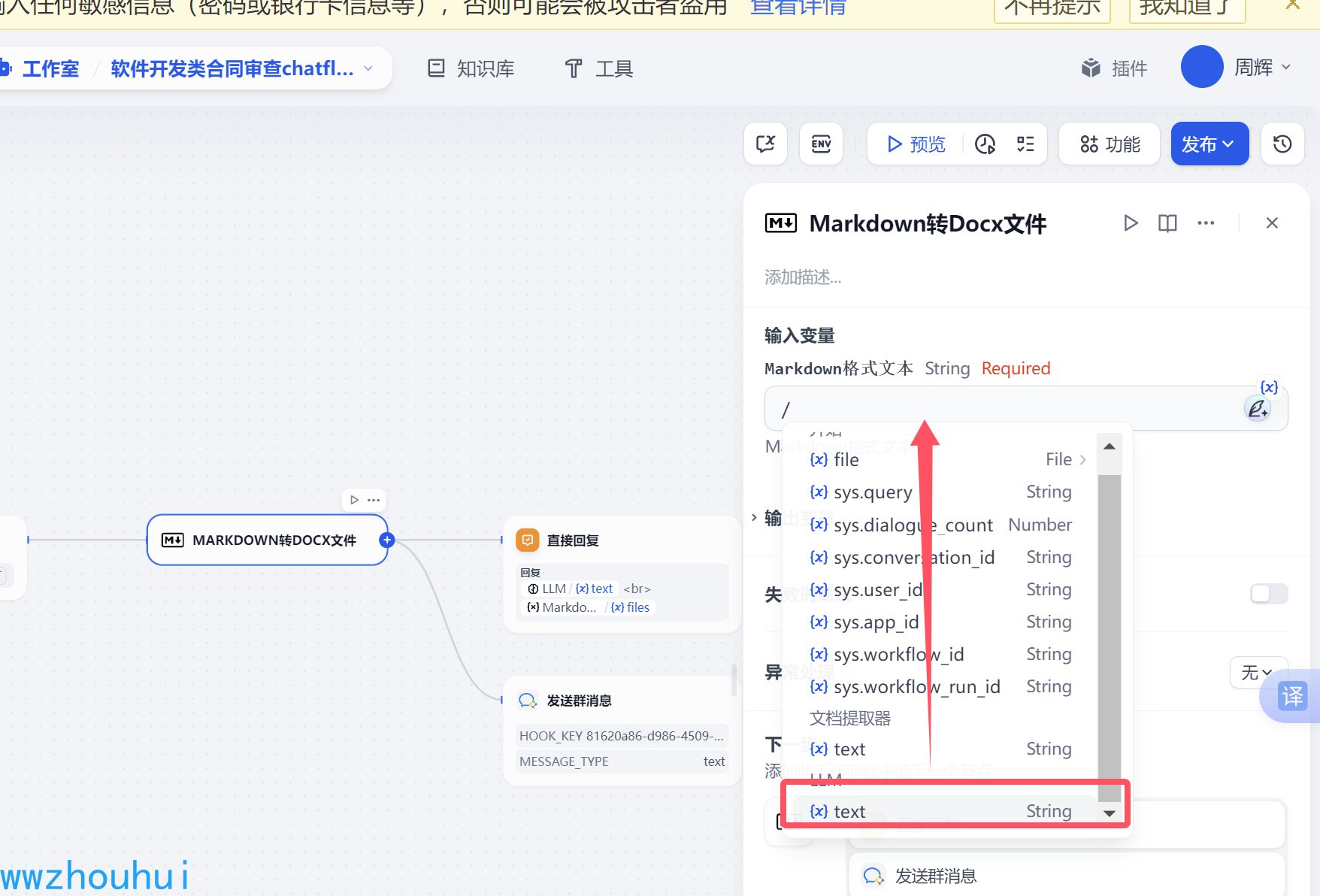Click the blue user avatar
Screen dimensions: 1320x896
coord(1202,67)
